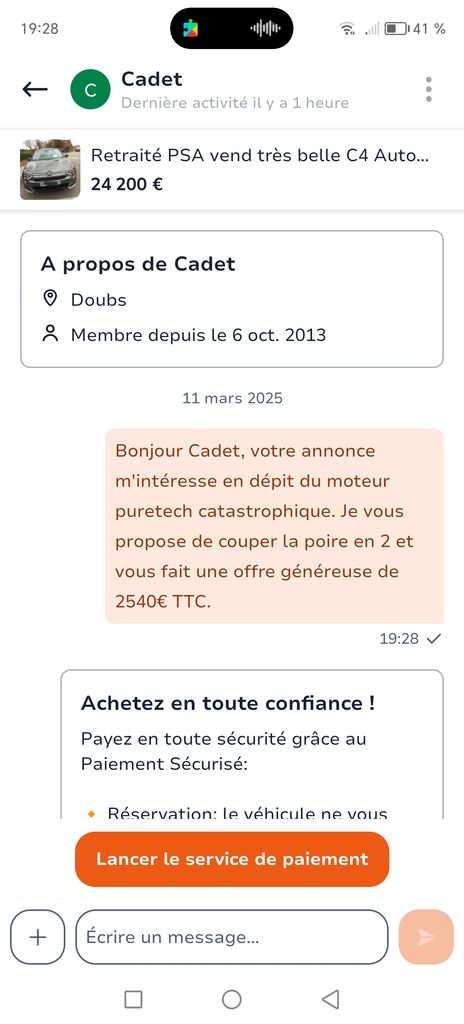Open the three-dot options menu
Screen dimensions: 464x1024
tap(429, 89)
